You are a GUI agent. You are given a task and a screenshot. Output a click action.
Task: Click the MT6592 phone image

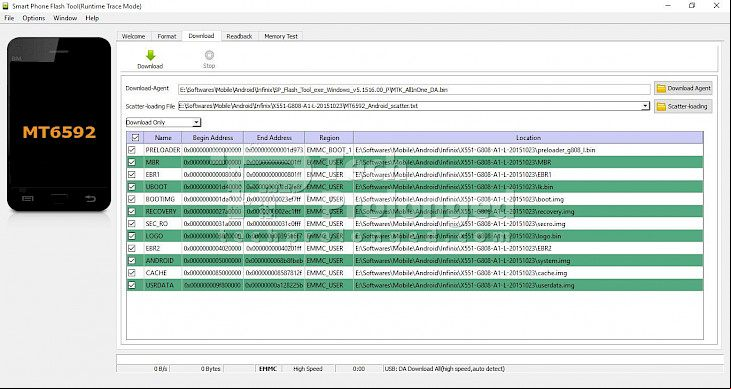click(x=59, y=124)
